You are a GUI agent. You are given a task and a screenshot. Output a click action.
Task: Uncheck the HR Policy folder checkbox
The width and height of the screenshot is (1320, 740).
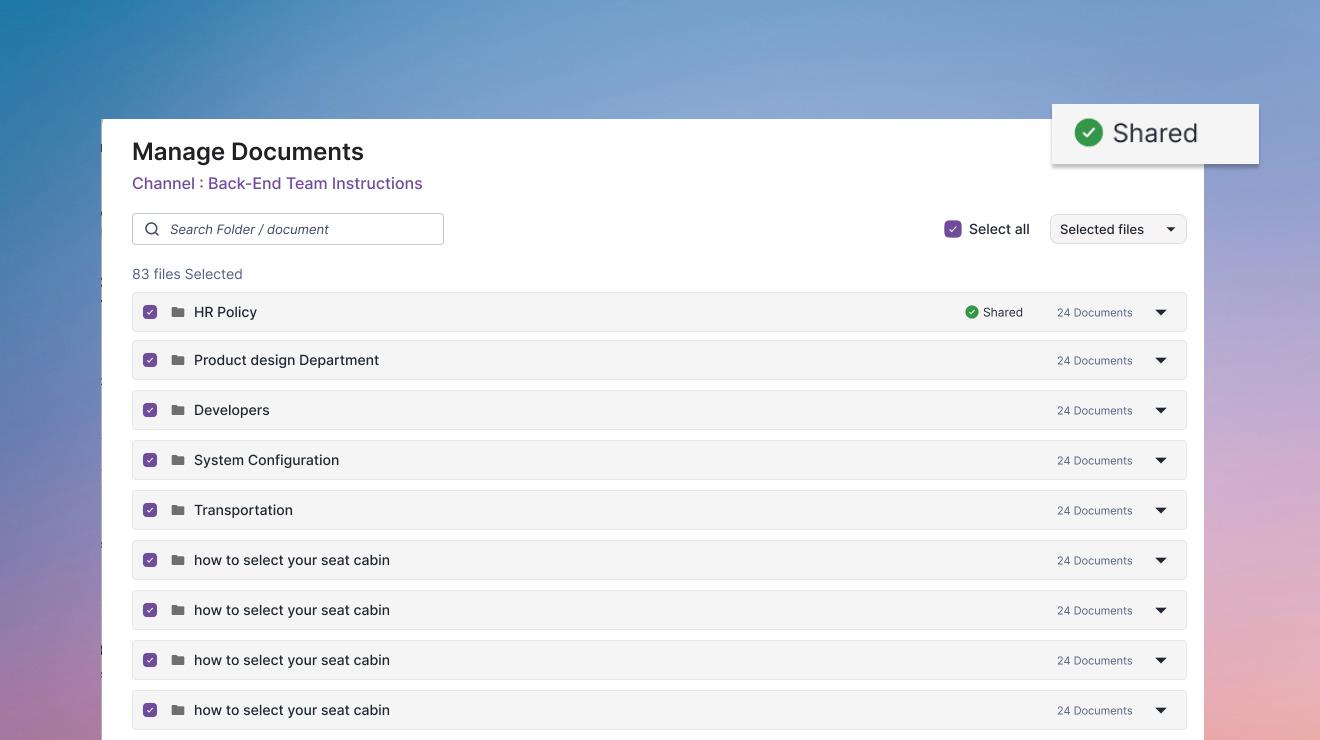point(150,312)
